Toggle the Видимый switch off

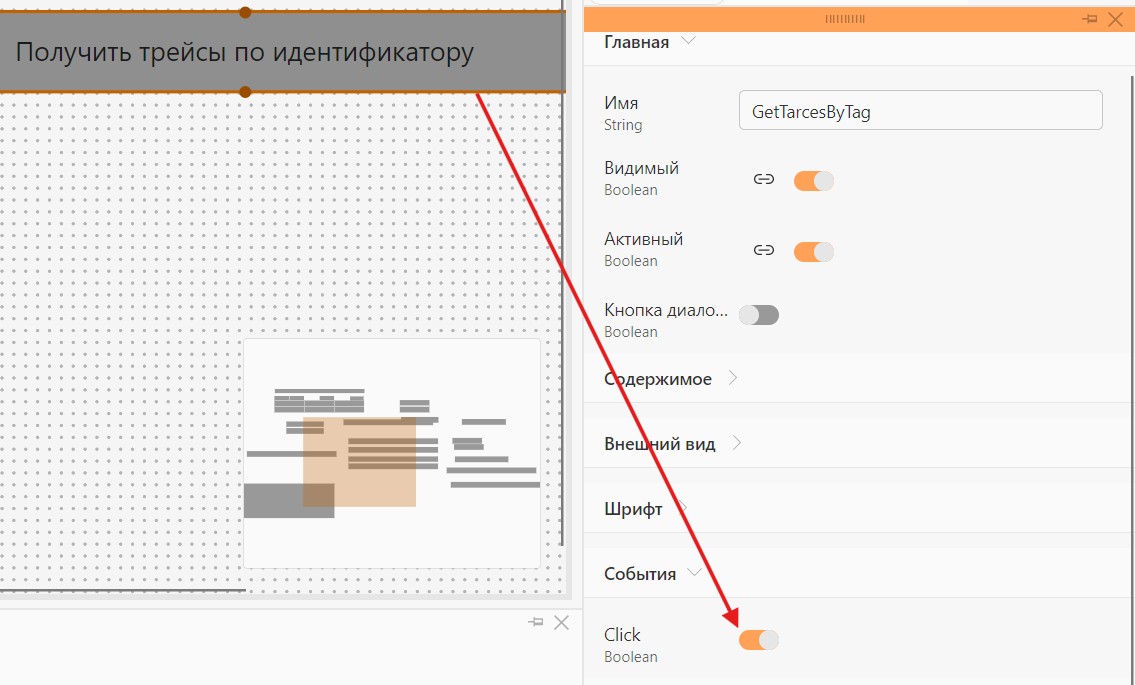(814, 180)
